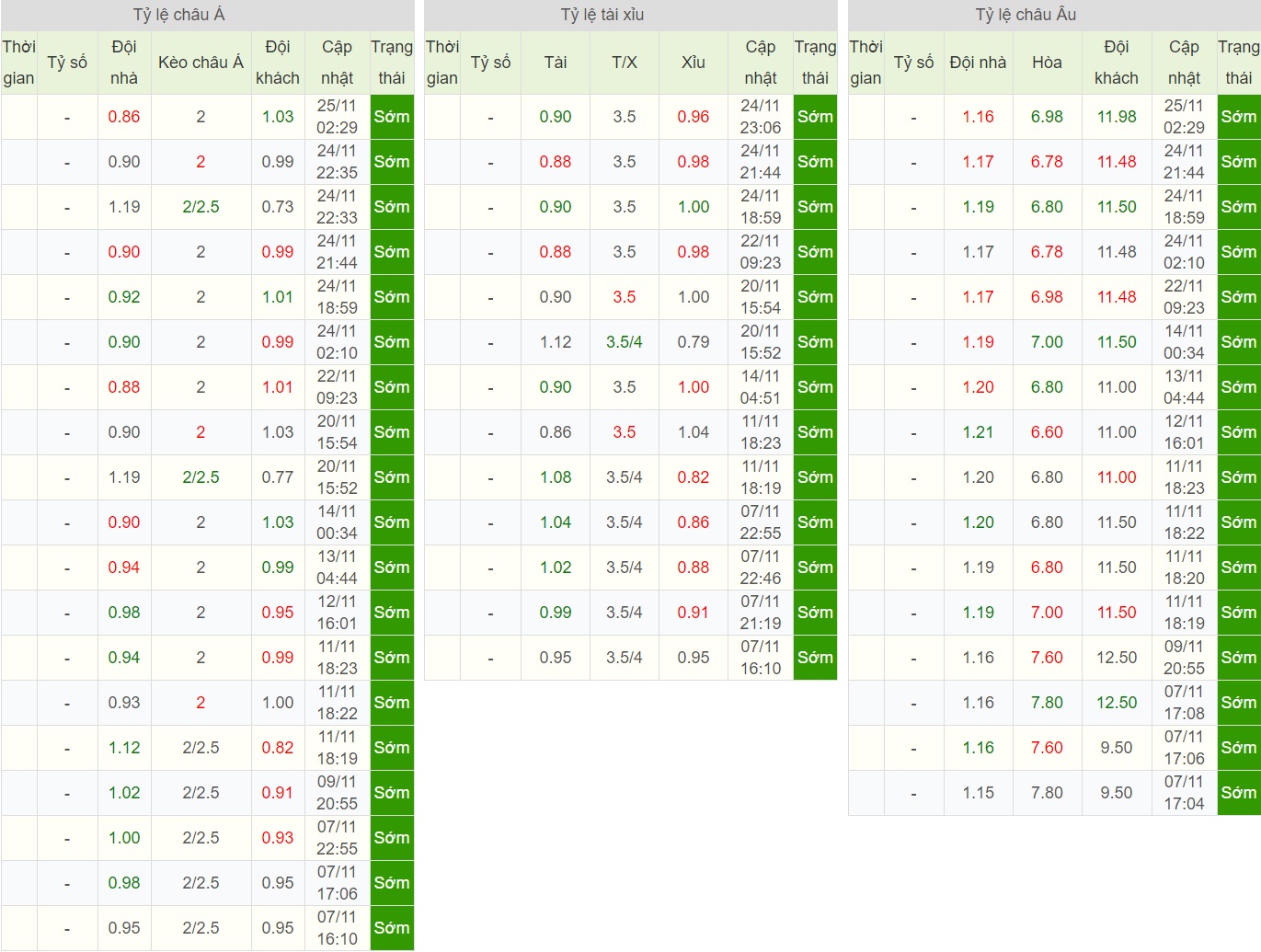Click 'Đội khách' header in châu Á table

coord(278,63)
